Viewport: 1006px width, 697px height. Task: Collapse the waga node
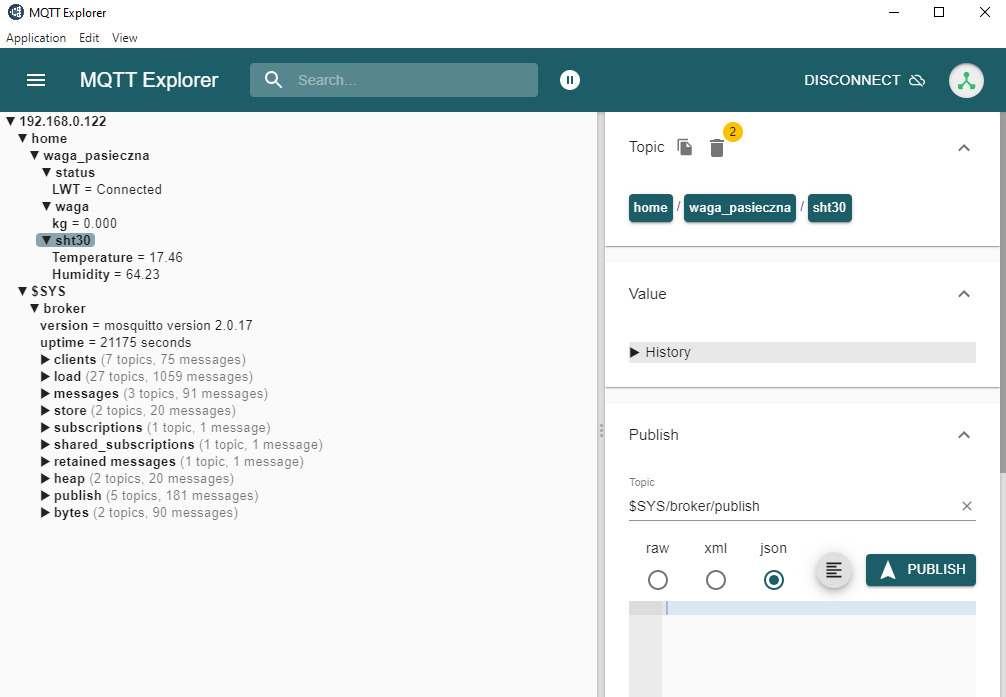click(46, 207)
